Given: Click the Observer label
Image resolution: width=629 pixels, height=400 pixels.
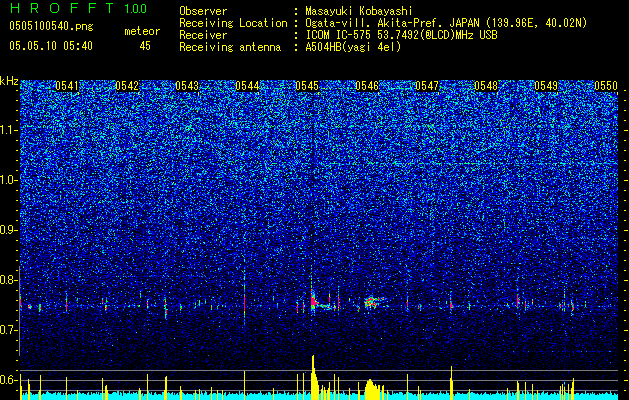Looking at the screenshot, I should coord(203,11).
